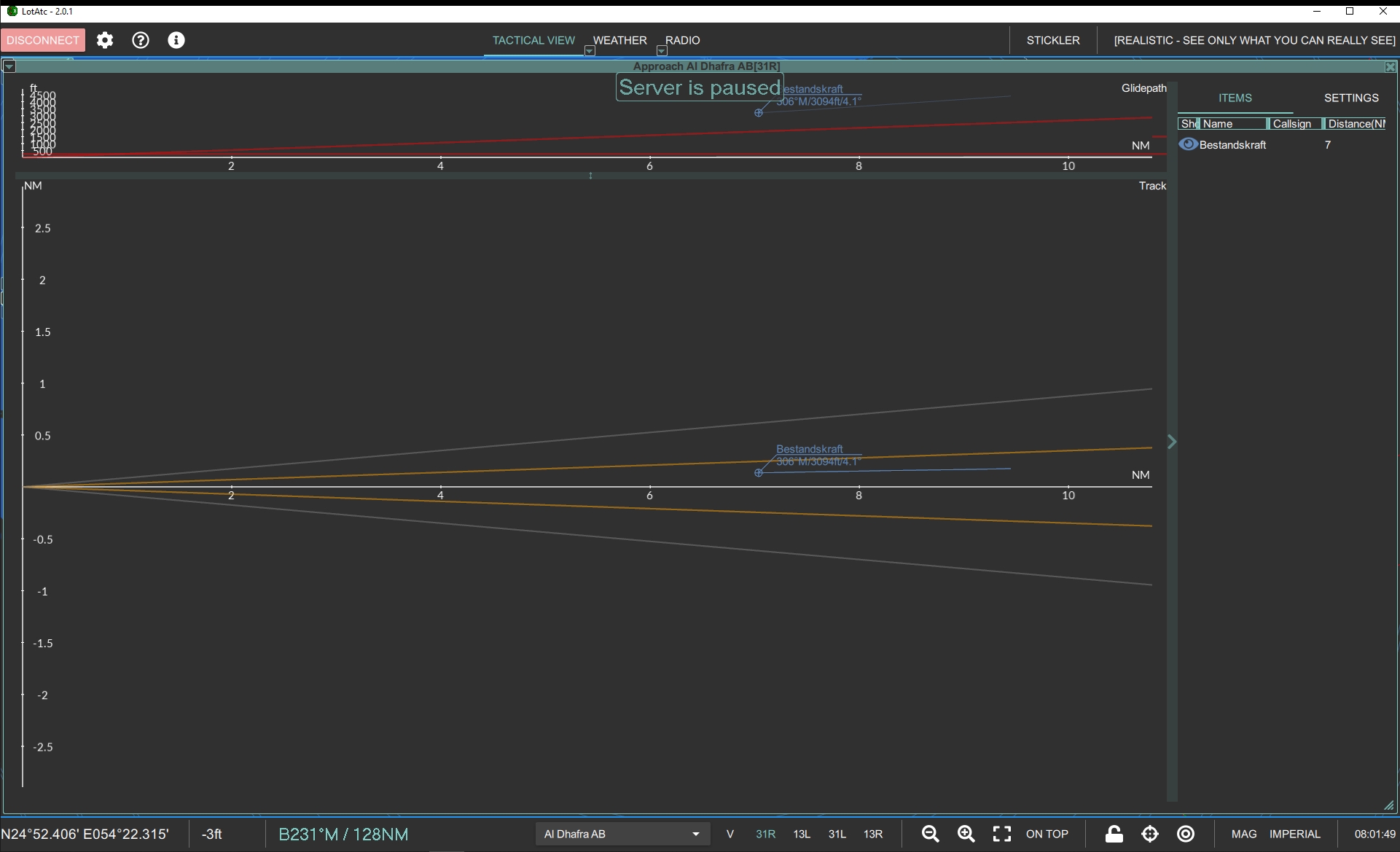
Task: Select runway 31R
Action: [765, 834]
